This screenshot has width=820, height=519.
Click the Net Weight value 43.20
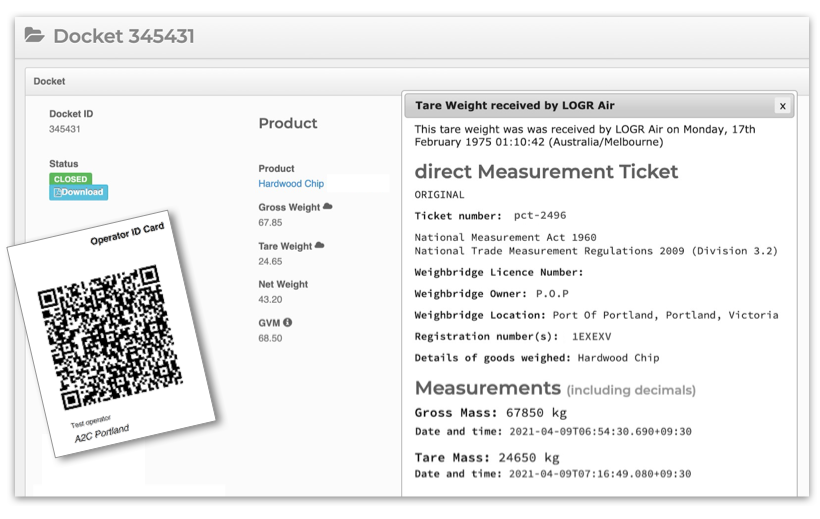pos(270,299)
